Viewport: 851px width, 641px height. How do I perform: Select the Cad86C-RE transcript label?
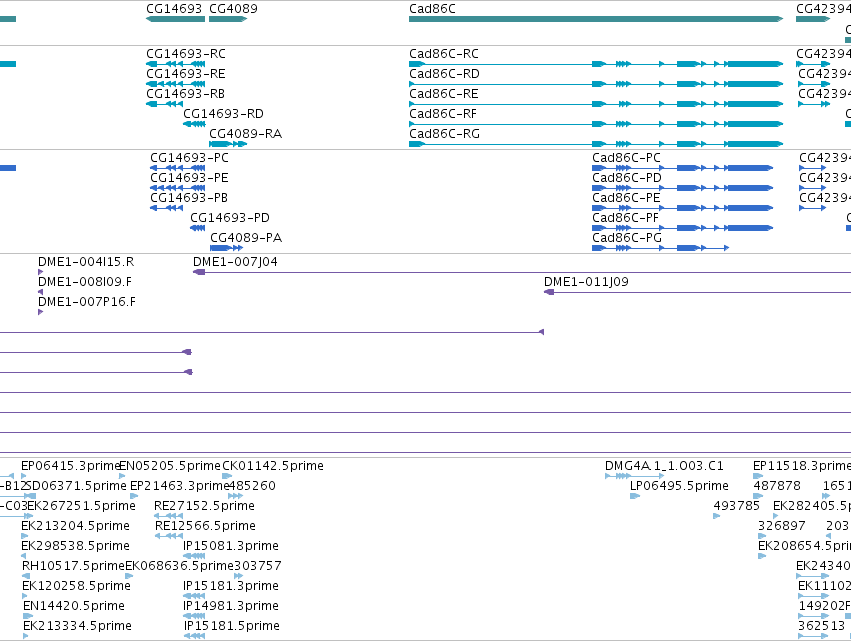[x=444, y=94]
